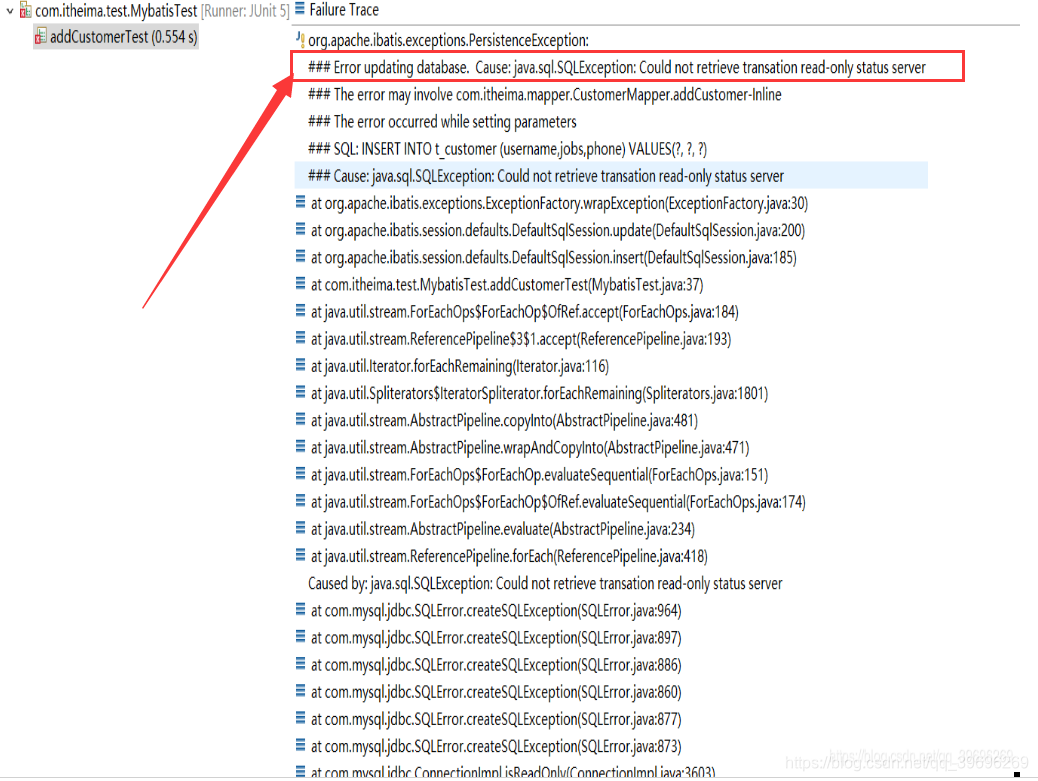
Task: Collapse the com.itheima.test.MybatisTest tree node
Action: [10, 9]
